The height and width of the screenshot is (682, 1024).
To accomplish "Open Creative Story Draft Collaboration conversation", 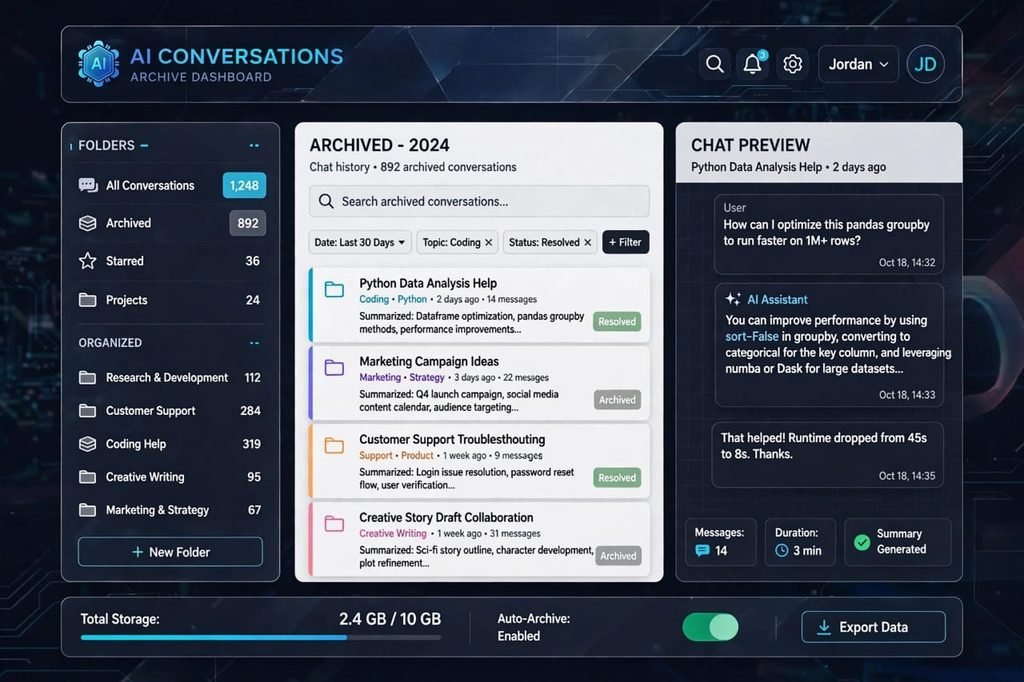I will 479,539.
